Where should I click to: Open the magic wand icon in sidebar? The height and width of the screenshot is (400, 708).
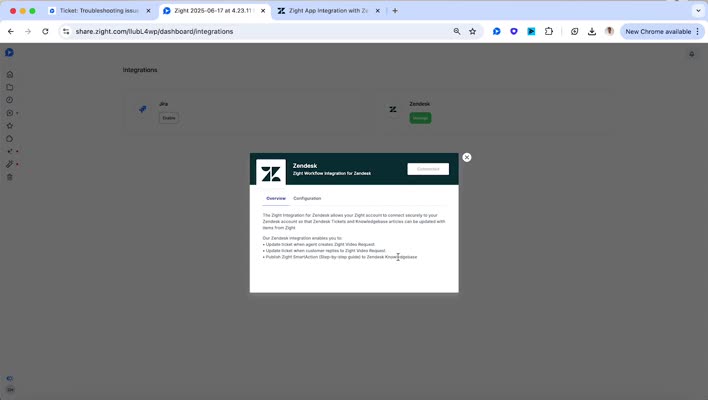coord(9,164)
